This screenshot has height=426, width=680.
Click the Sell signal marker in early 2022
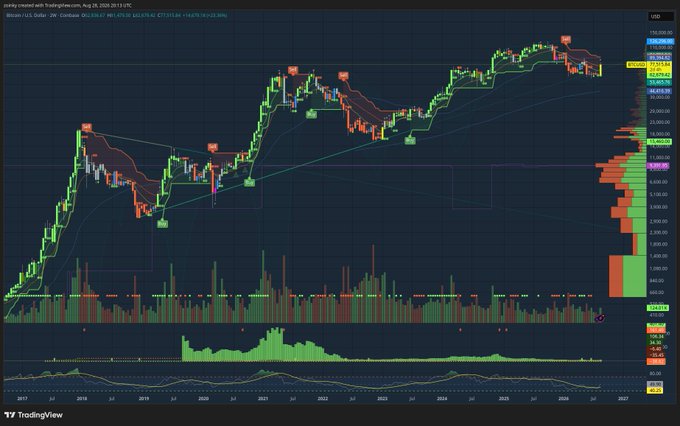click(343, 75)
